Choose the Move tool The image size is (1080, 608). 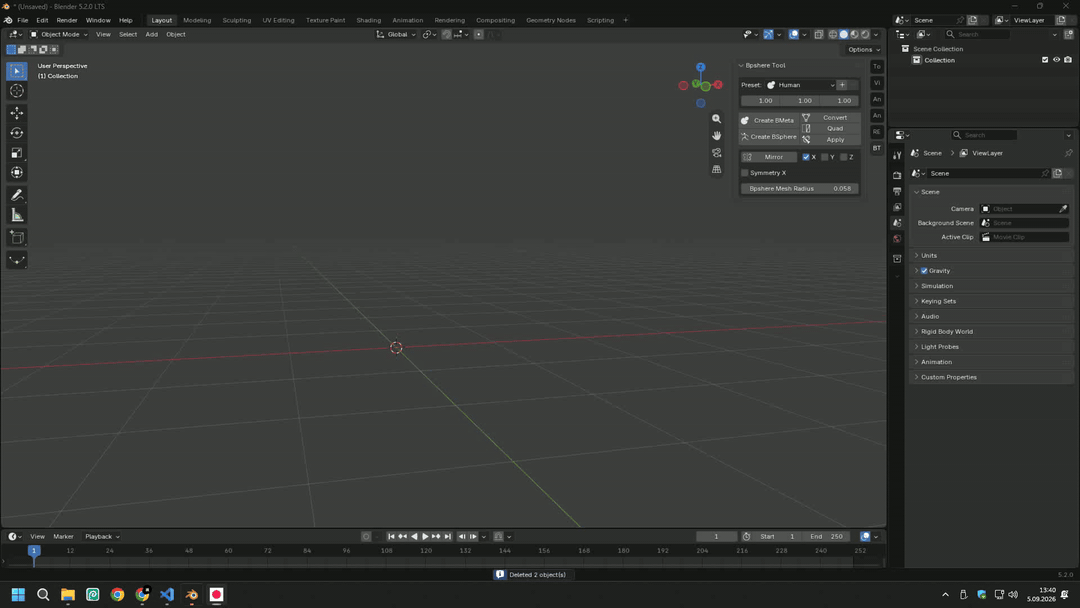17,113
